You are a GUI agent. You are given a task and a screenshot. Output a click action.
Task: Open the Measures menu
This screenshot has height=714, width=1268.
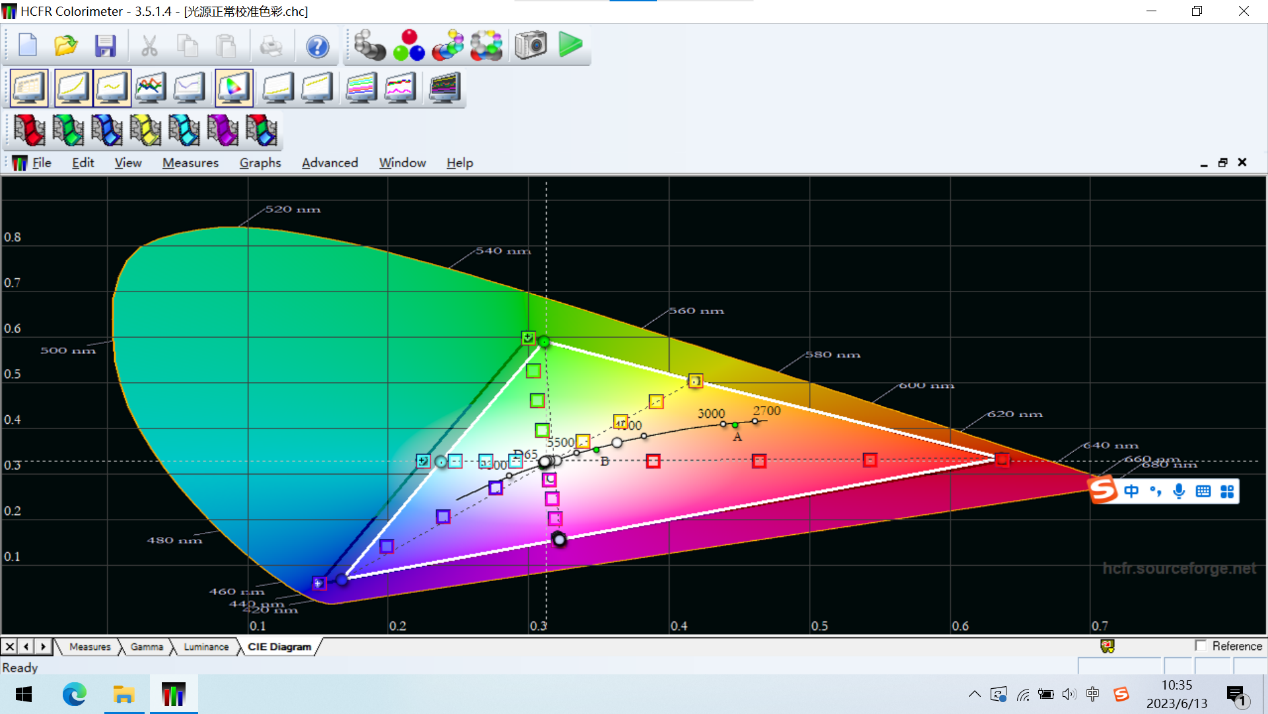[x=190, y=163]
